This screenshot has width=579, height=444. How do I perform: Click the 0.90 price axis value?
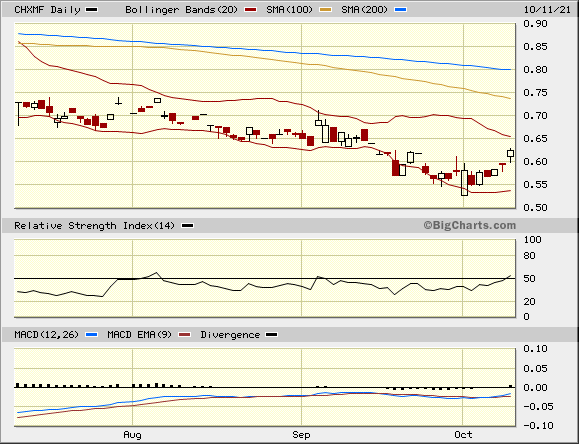pyautogui.click(x=535, y=24)
